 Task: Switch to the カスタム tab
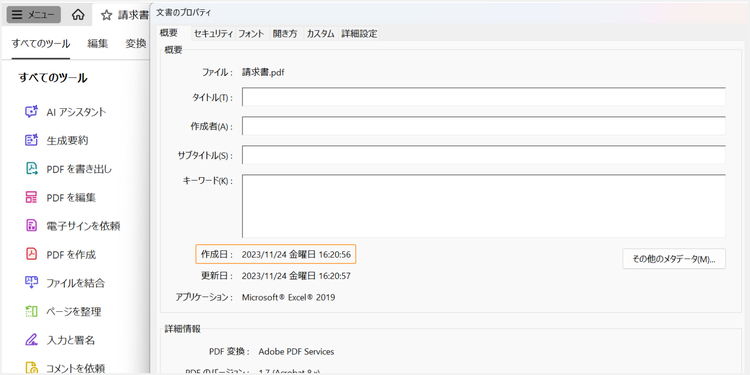pyautogui.click(x=320, y=33)
